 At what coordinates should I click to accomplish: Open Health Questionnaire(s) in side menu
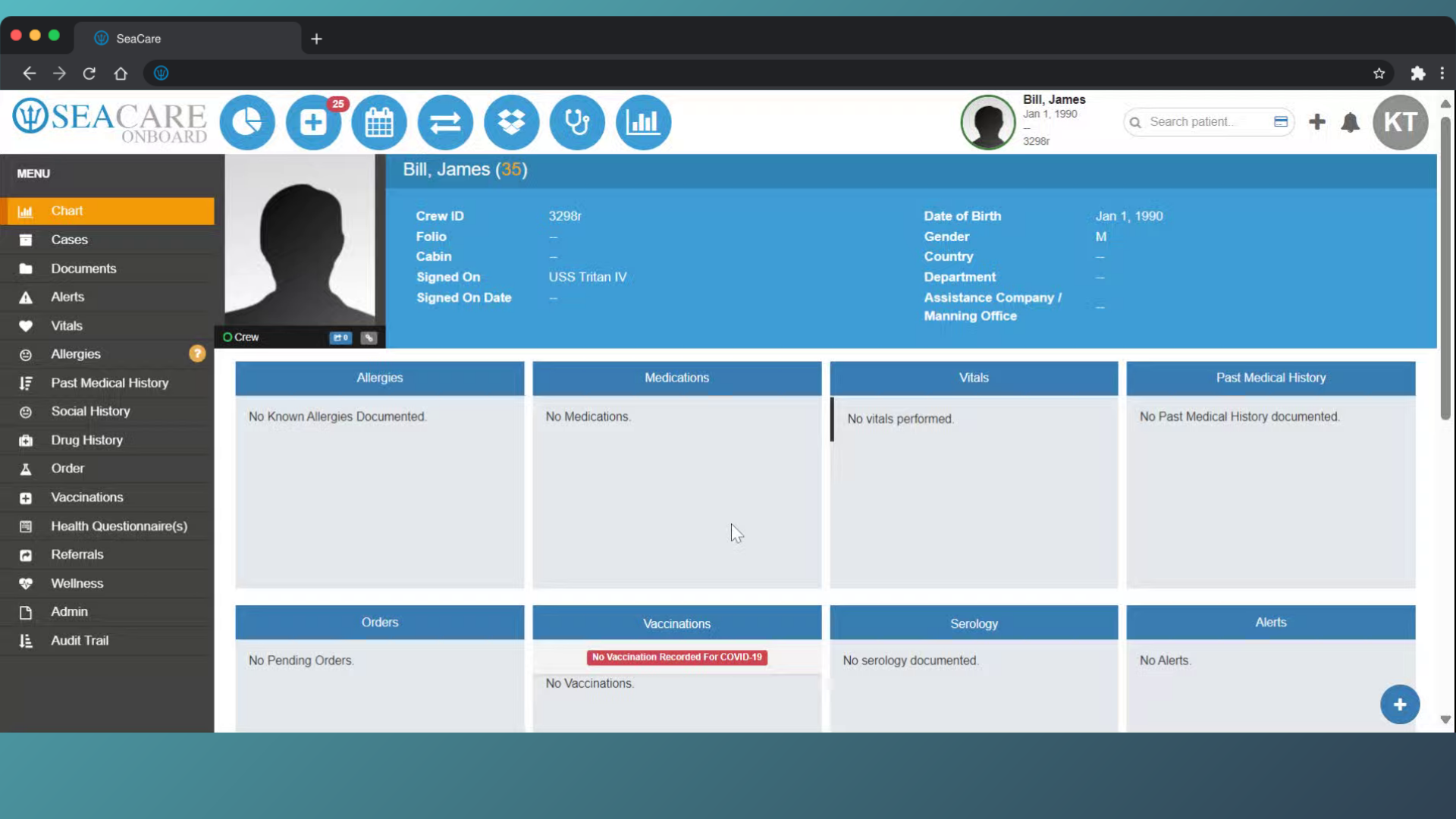click(x=107, y=526)
